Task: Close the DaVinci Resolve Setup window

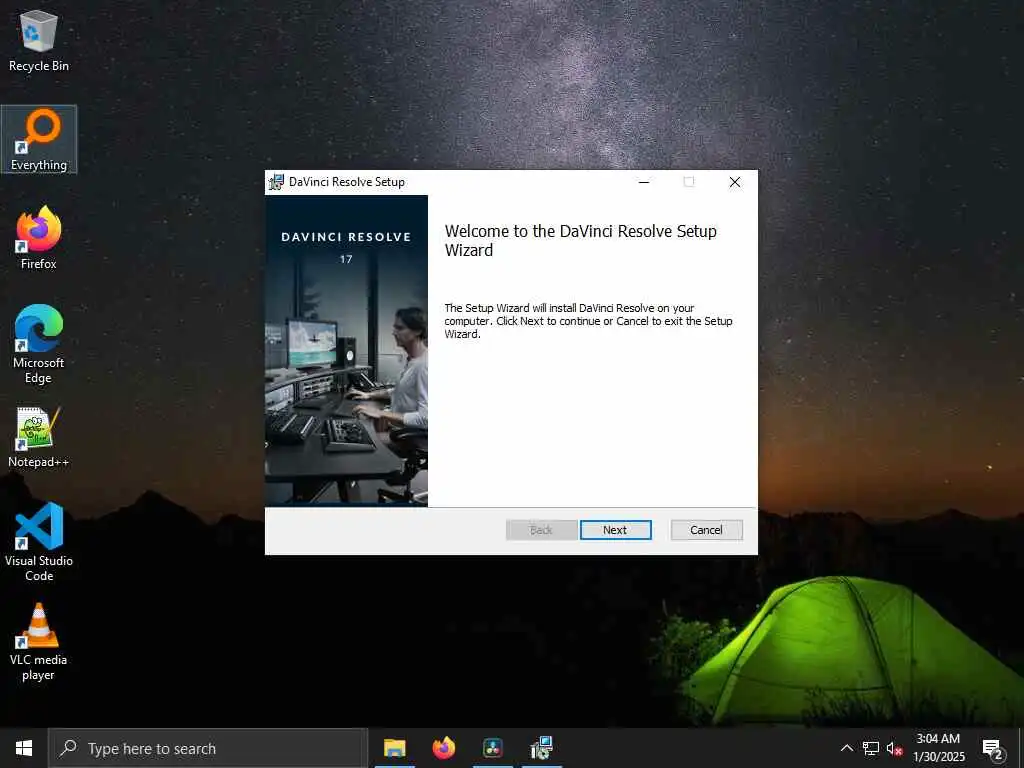Action: [x=735, y=182]
